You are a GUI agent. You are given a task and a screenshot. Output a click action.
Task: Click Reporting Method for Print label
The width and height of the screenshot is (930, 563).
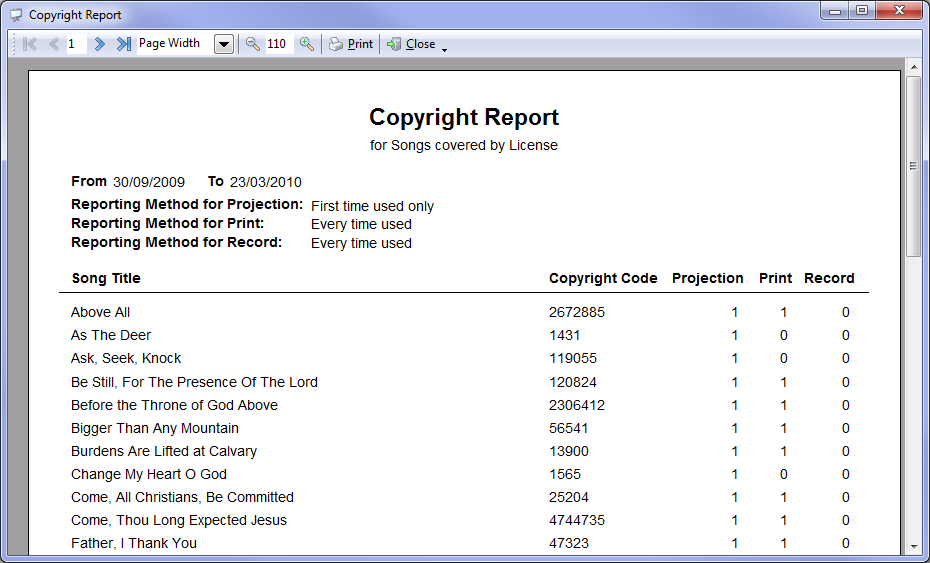(167, 223)
